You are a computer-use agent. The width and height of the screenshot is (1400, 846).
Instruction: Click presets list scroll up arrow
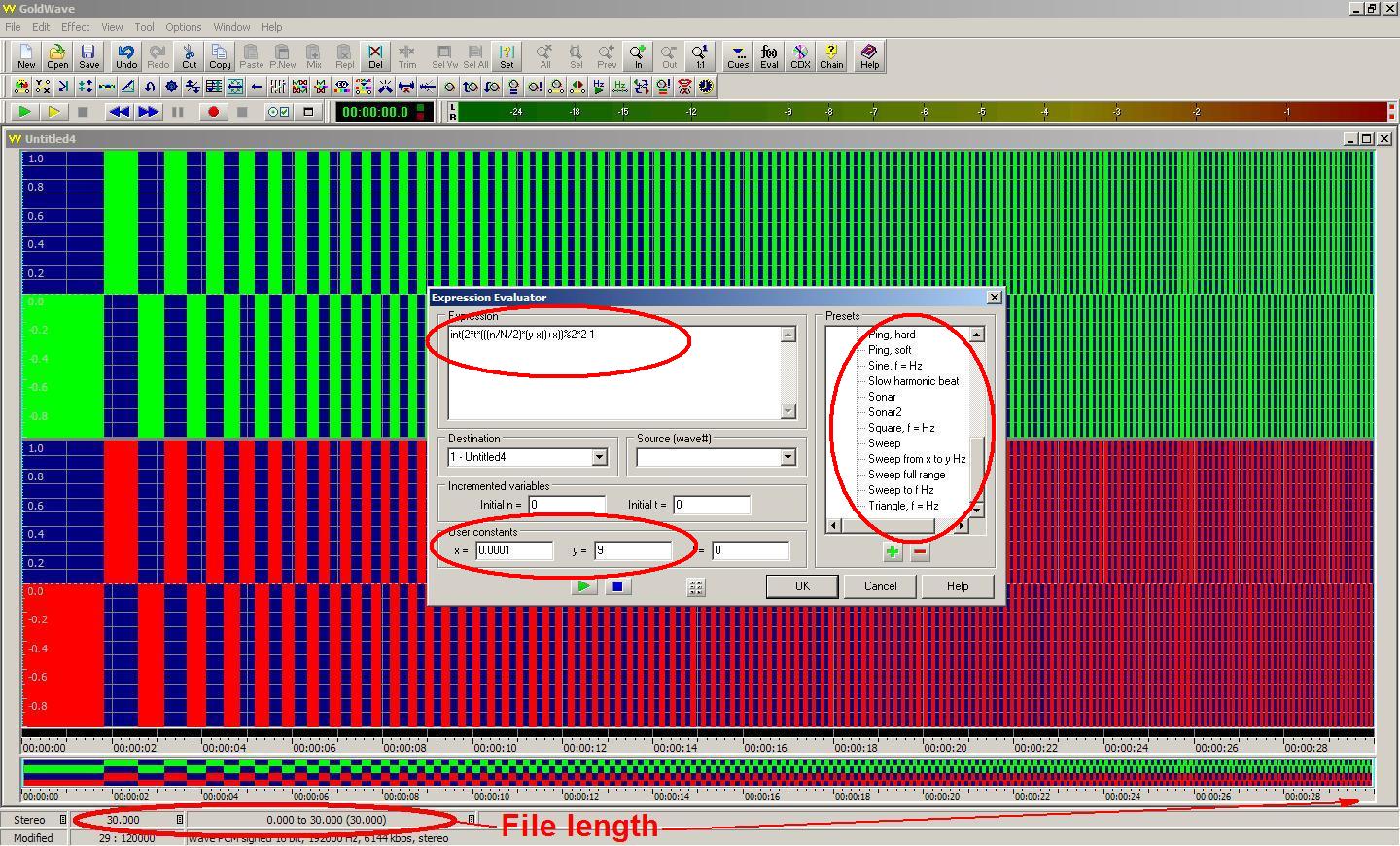coord(976,335)
